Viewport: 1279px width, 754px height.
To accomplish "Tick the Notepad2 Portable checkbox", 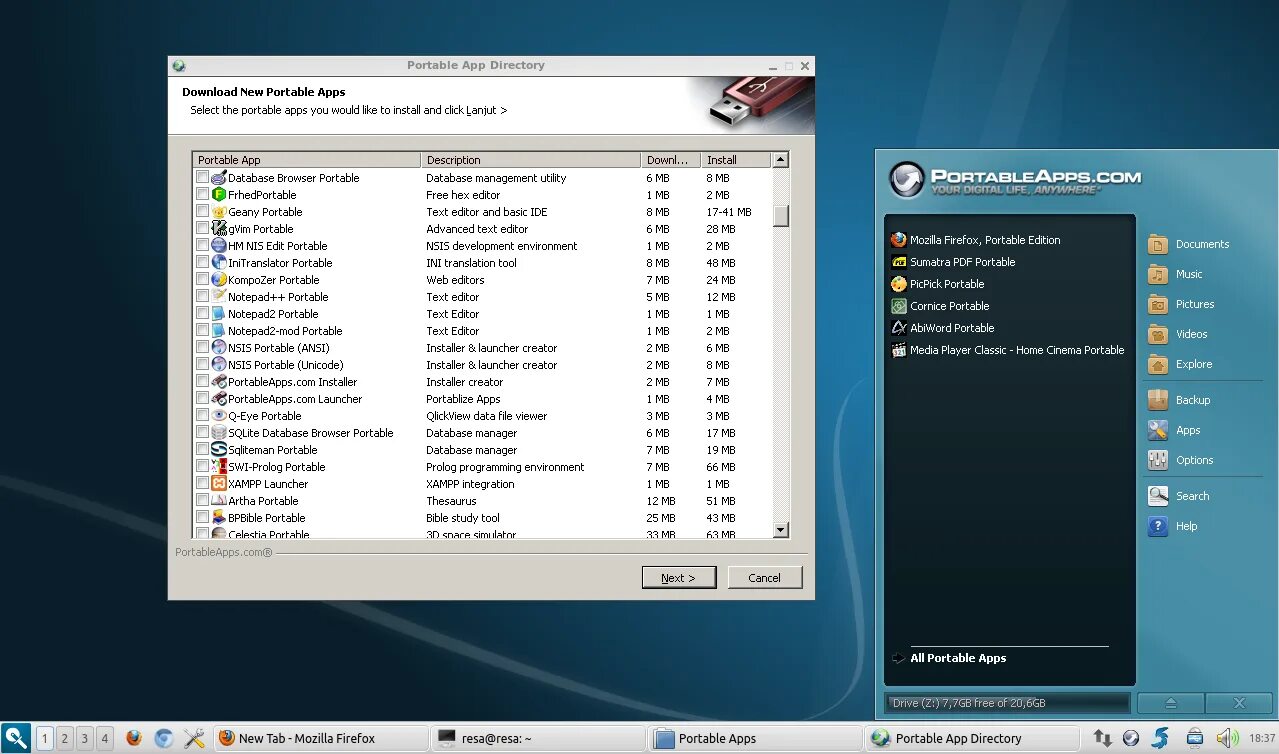I will (203, 314).
